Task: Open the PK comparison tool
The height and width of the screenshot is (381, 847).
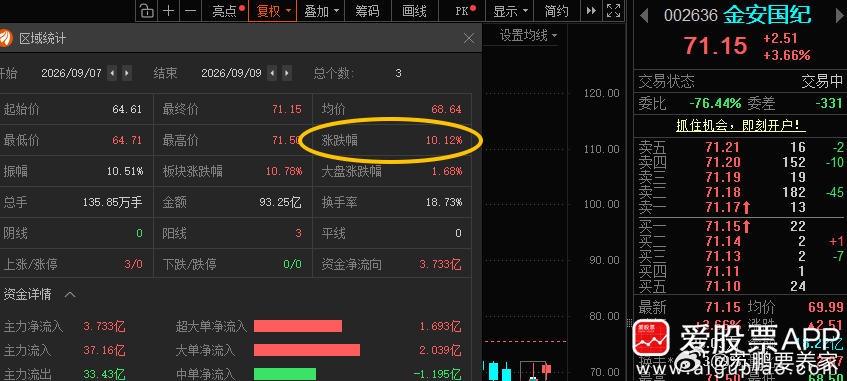Action: [x=465, y=11]
